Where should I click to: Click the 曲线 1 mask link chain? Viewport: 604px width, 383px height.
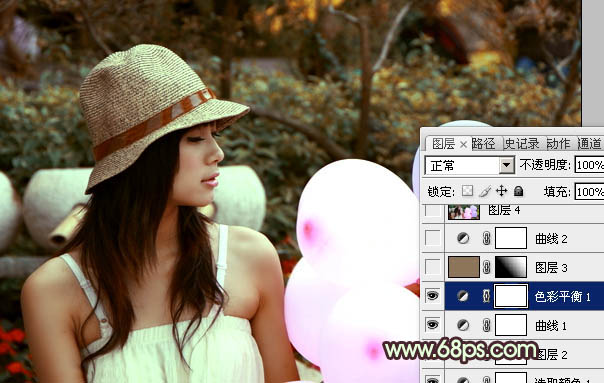[x=487, y=325]
